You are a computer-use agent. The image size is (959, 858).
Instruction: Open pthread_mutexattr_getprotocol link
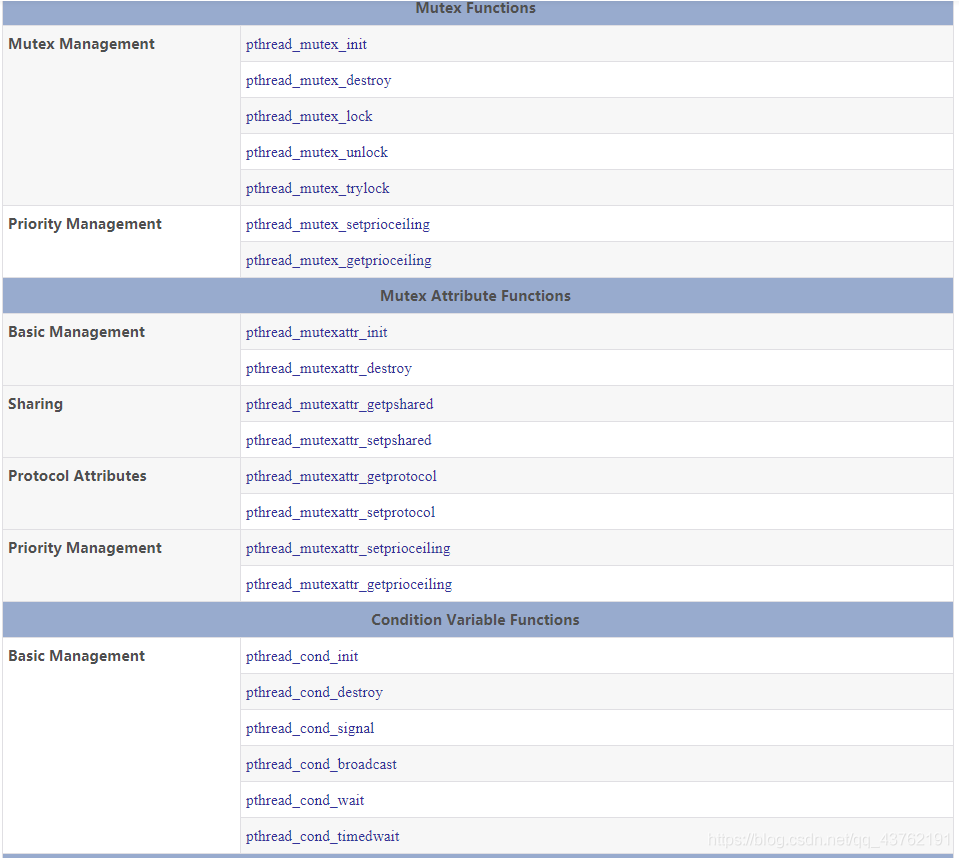(x=341, y=476)
